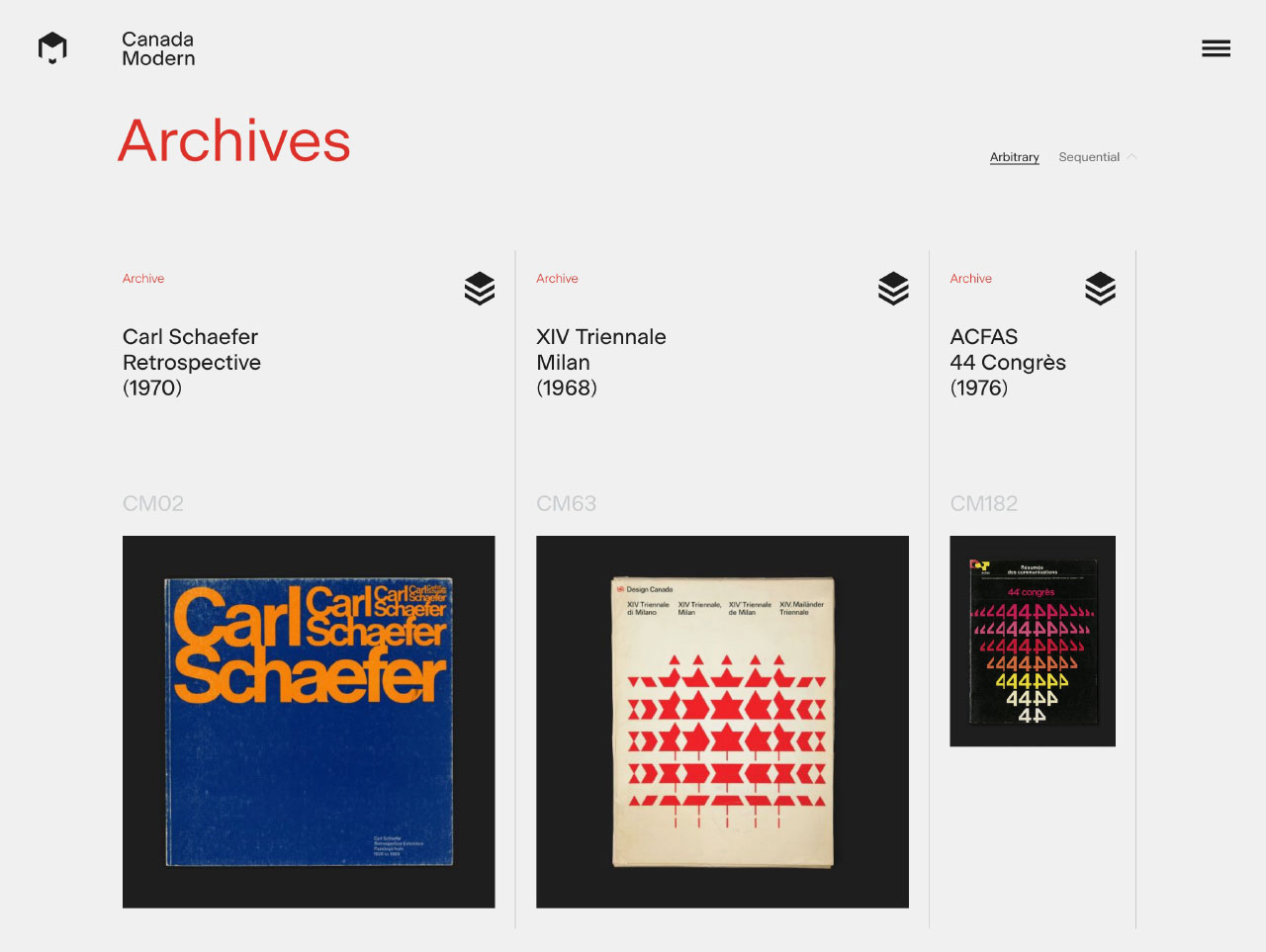Toggle the Sequential order chevron
Viewport: 1266px width, 952px height.
(1131, 156)
